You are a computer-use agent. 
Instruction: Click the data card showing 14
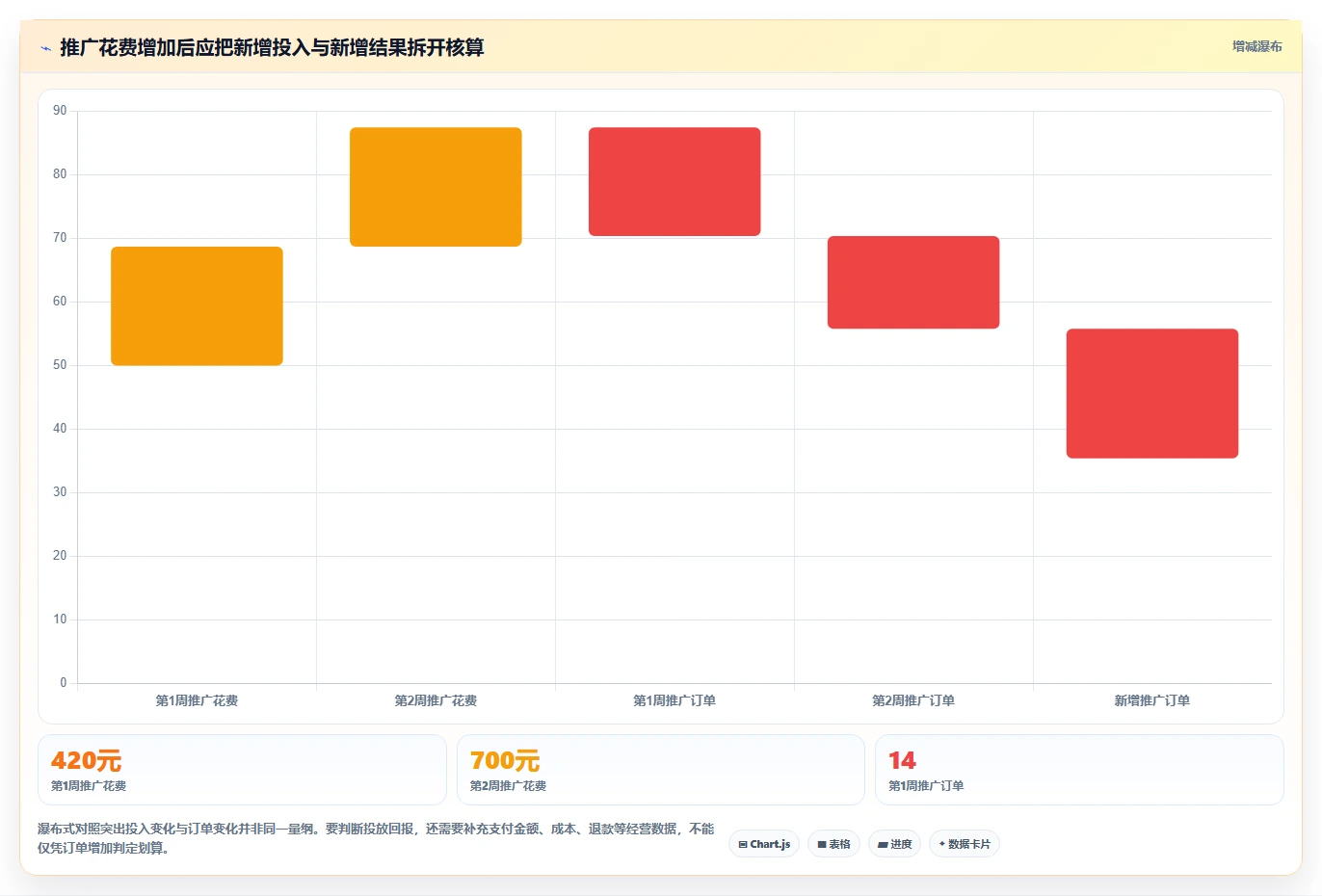point(1079,770)
